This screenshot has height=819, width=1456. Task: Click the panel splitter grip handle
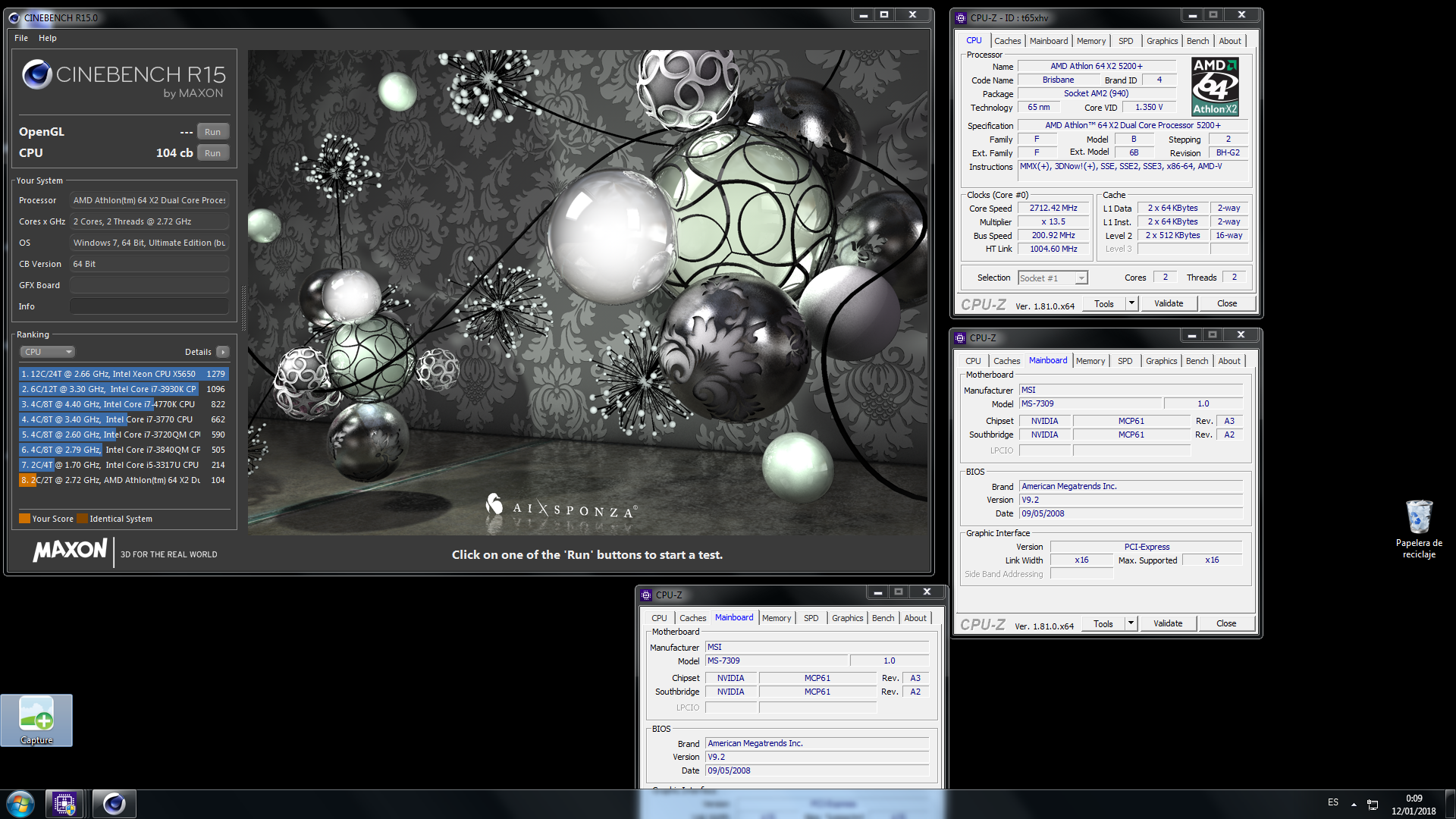[x=243, y=309]
